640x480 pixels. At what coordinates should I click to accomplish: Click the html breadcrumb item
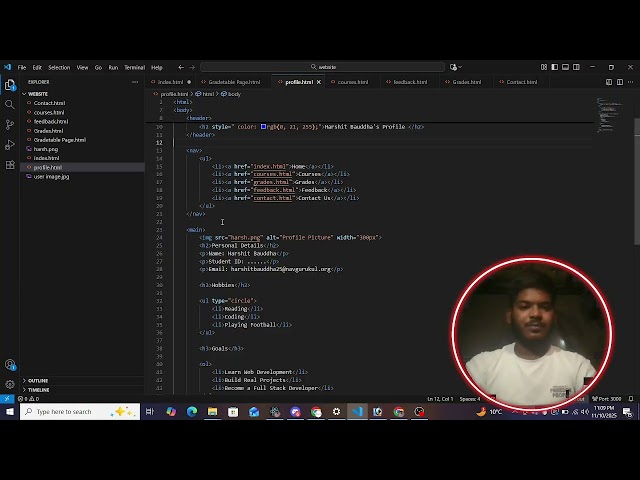pos(204,94)
